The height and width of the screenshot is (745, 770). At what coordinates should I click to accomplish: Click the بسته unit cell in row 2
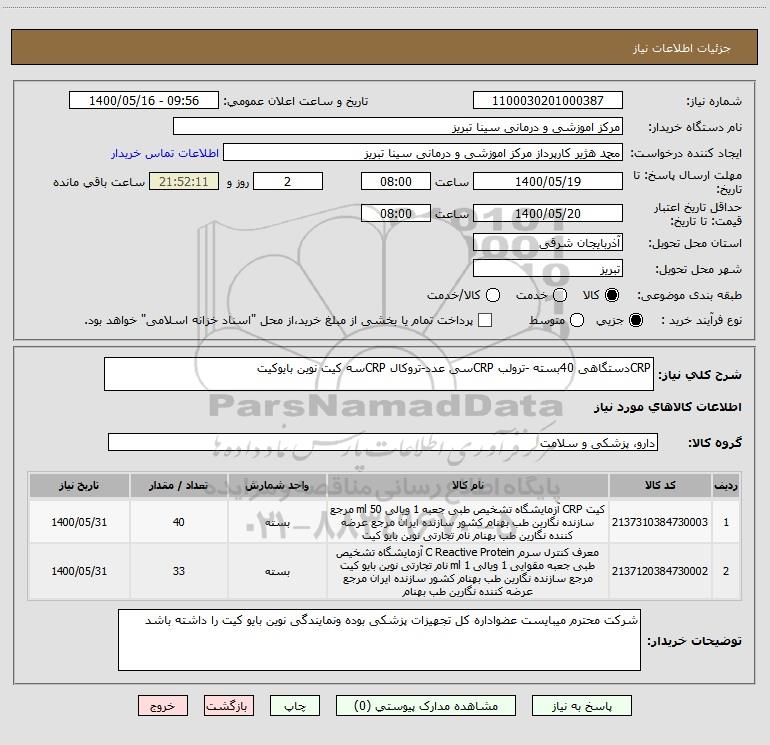(277, 571)
